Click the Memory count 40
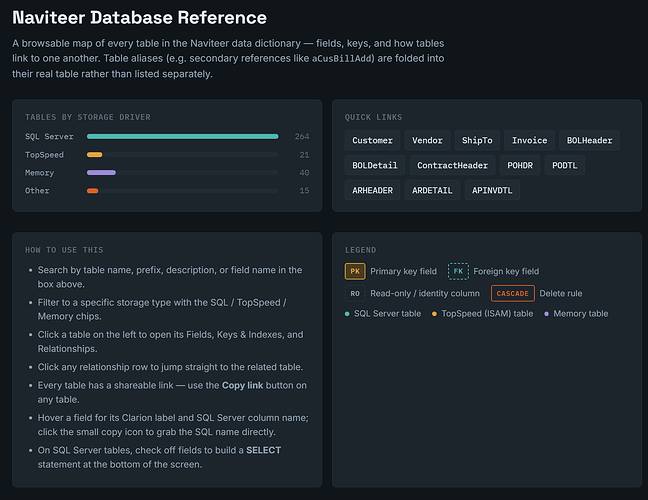This screenshot has height=500, width=648. point(304,172)
